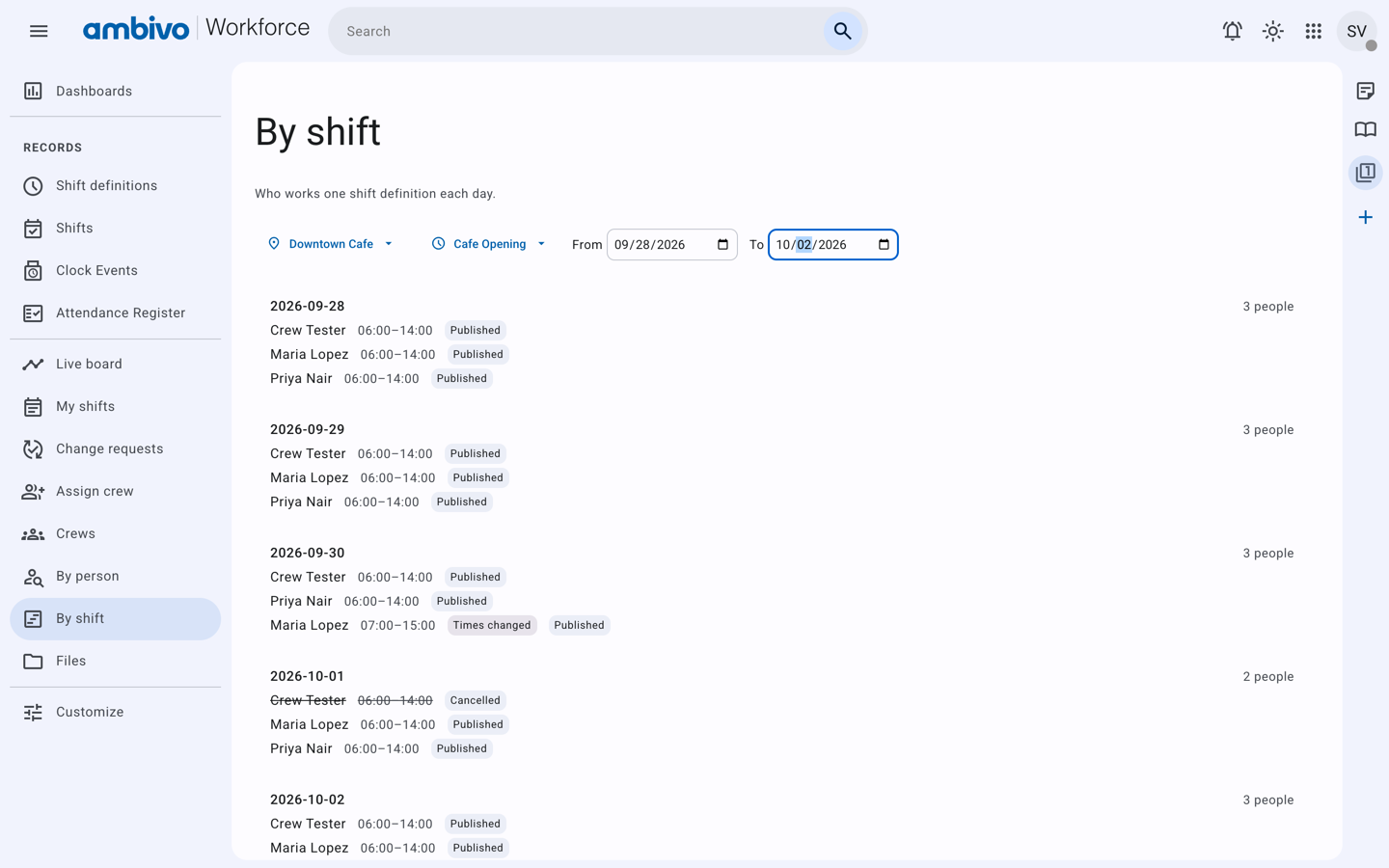Viewport: 1389px width, 868px height.
Task: Click the ambivo Workforce logo
Action: point(196,29)
